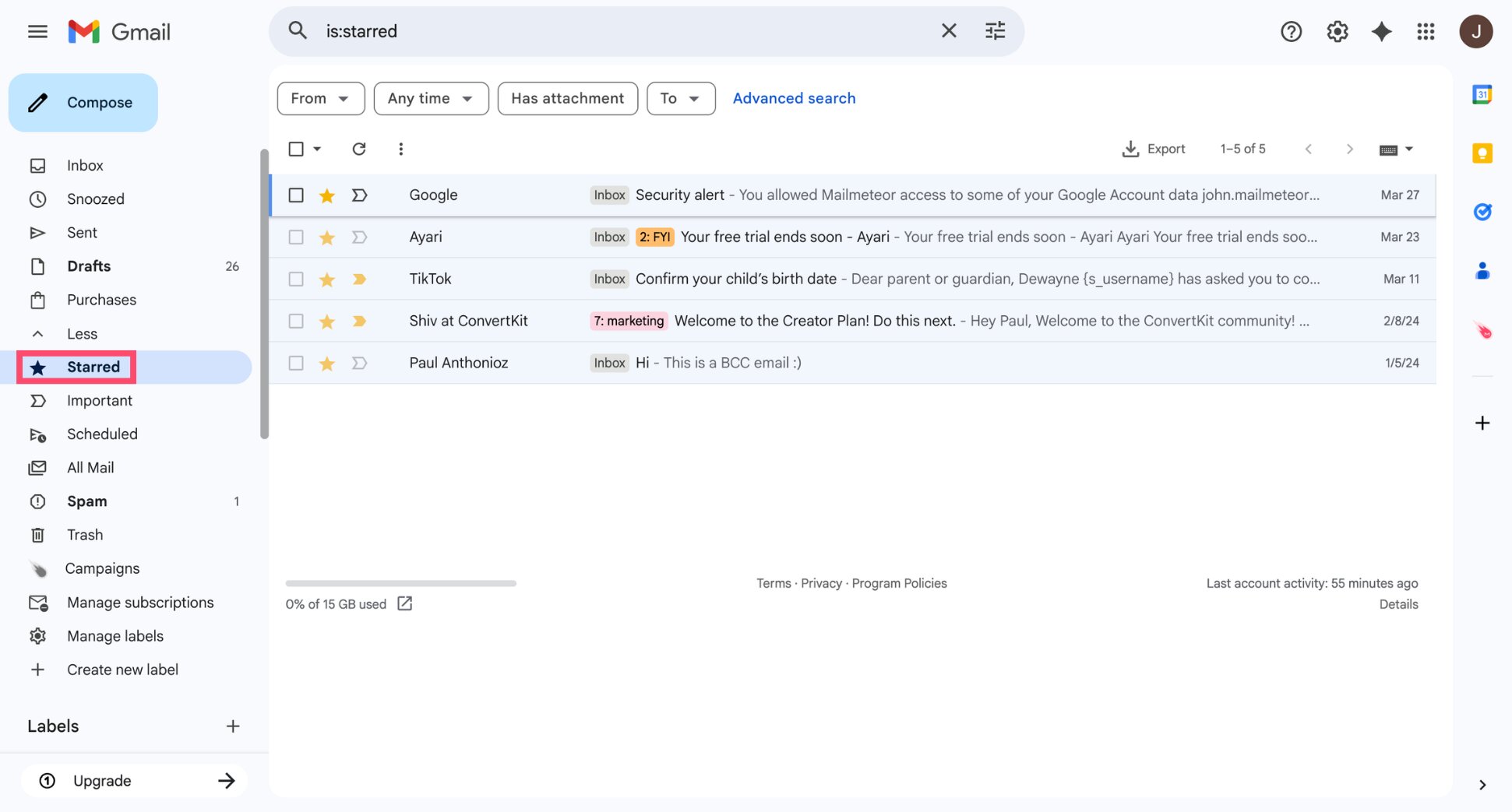Open Advanced search link
Viewport: 1512px width, 812px height.
pyautogui.click(x=794, y=99)
